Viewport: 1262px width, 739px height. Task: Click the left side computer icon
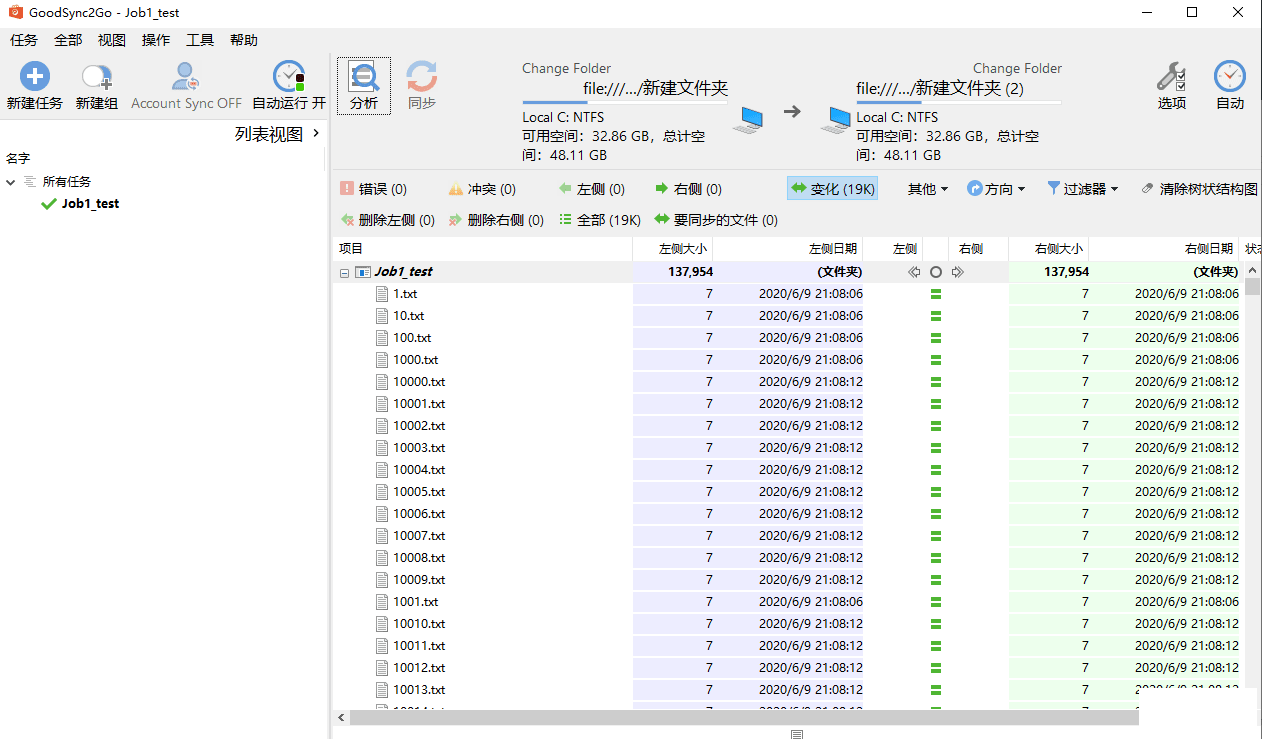click(748, 121)
